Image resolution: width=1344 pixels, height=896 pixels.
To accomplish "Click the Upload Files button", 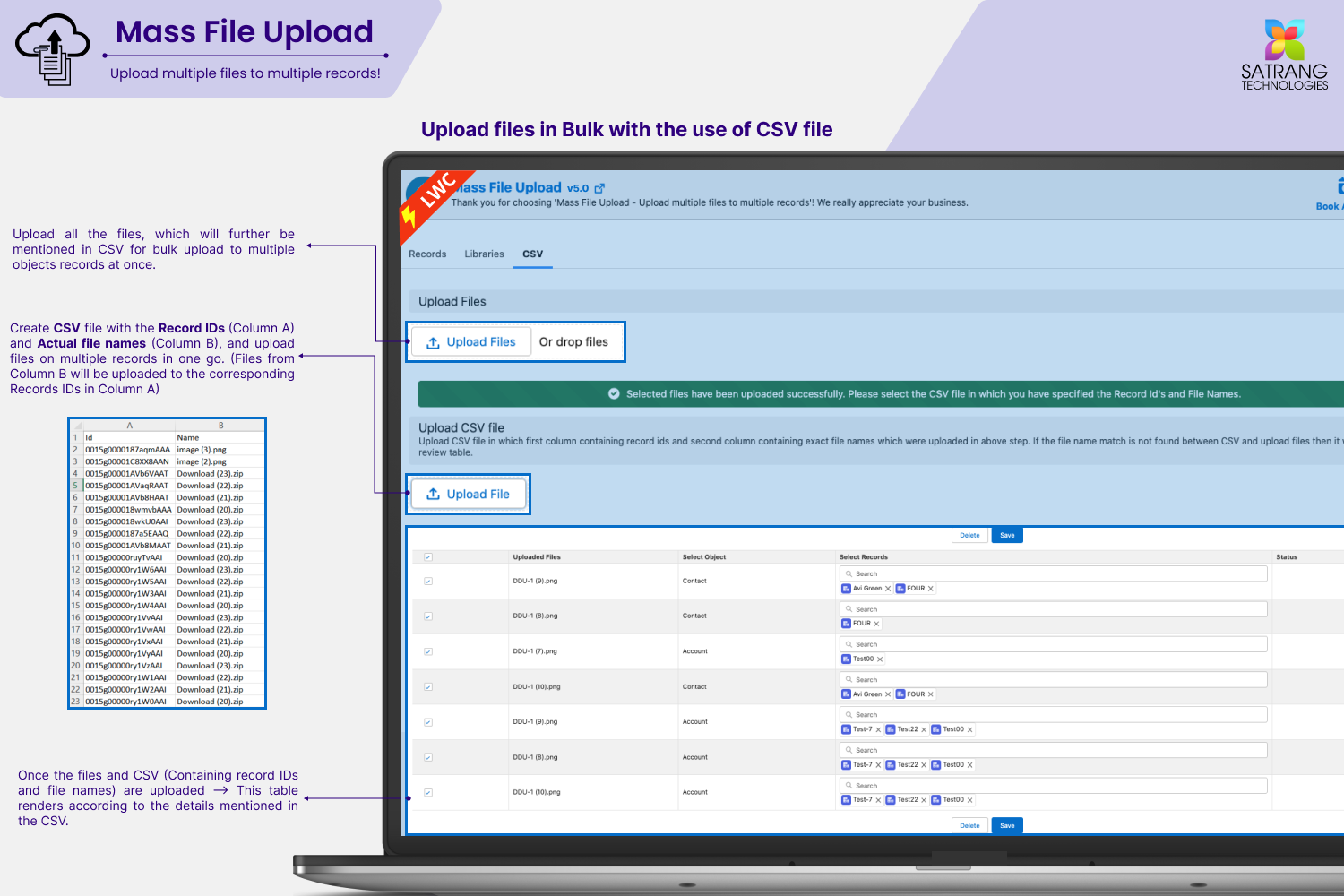I will pos(471,342).
